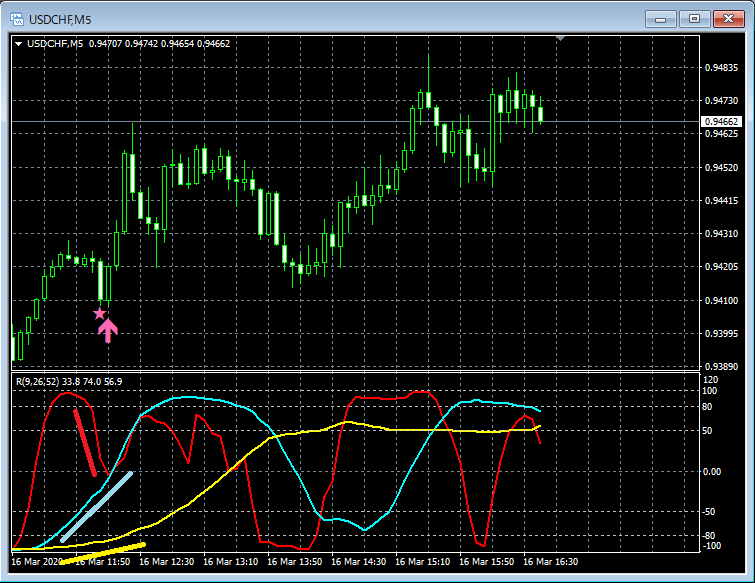The image size is (755, 583).
Task: Select the thick red trend line in indicator
Action: (85, 442)
